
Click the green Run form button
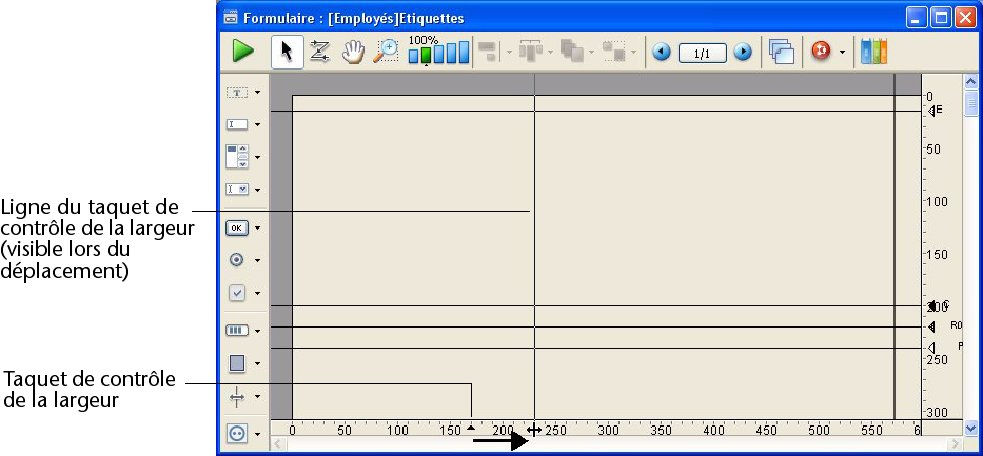(242, 52)
